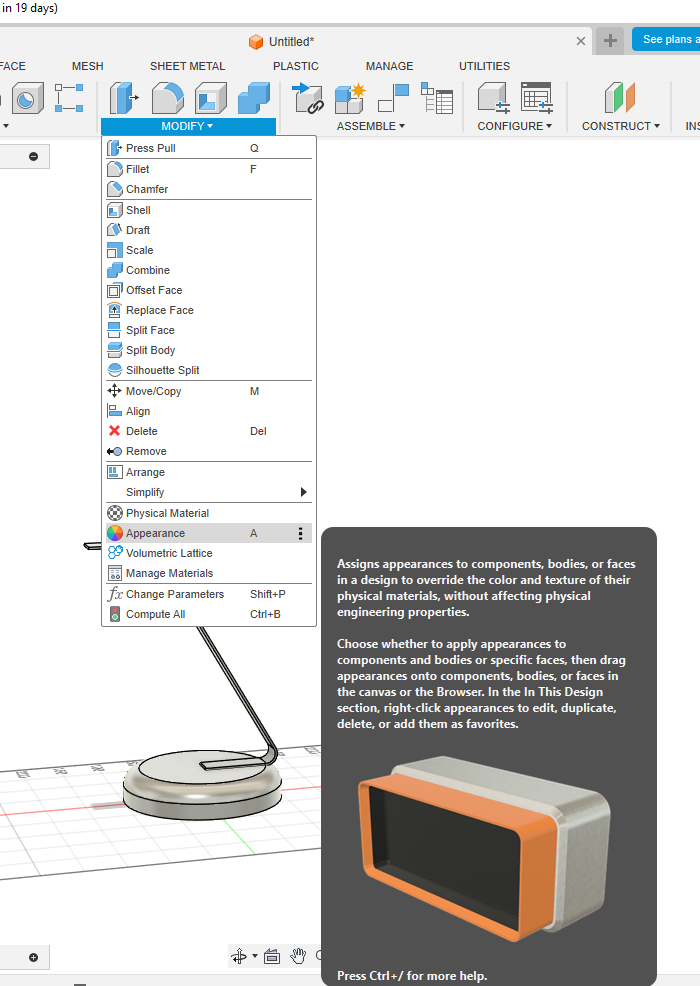Click the surface patch toolbar icon
Screen dimensions: 700x986
tap(26, 98)
